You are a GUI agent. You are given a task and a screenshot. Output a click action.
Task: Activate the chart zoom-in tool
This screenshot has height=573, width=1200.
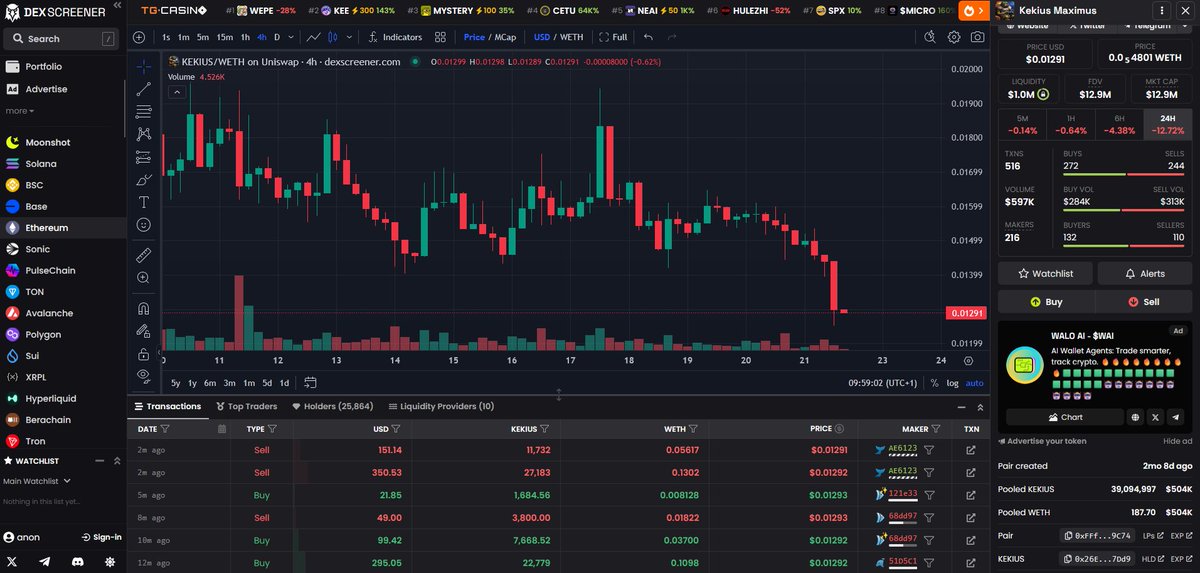143,277
